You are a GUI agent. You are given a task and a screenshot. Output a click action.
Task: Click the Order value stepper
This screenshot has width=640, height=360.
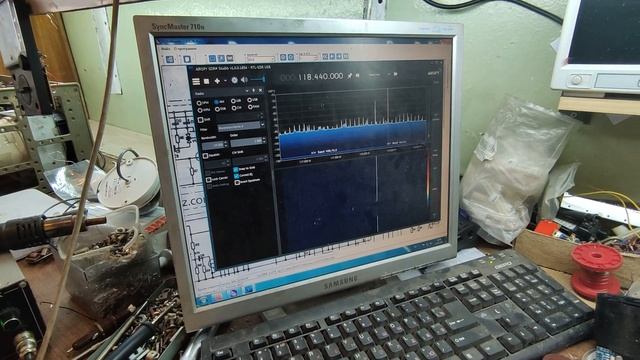264,141
